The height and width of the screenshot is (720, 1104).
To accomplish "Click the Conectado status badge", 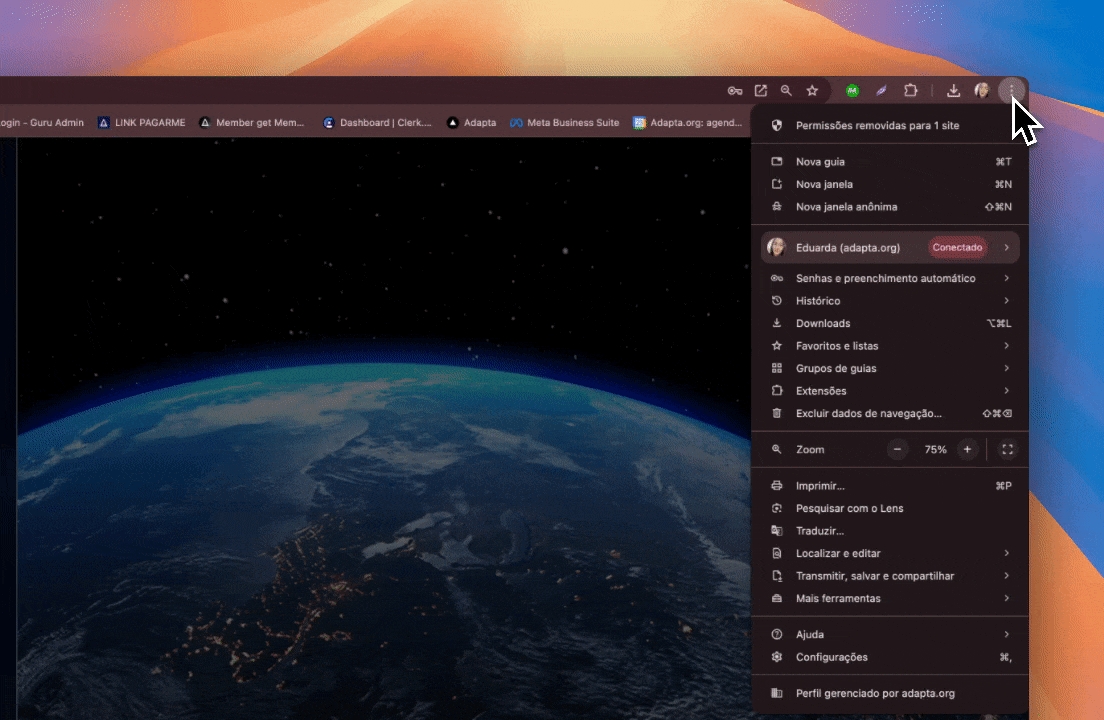I will coord(957,248).
